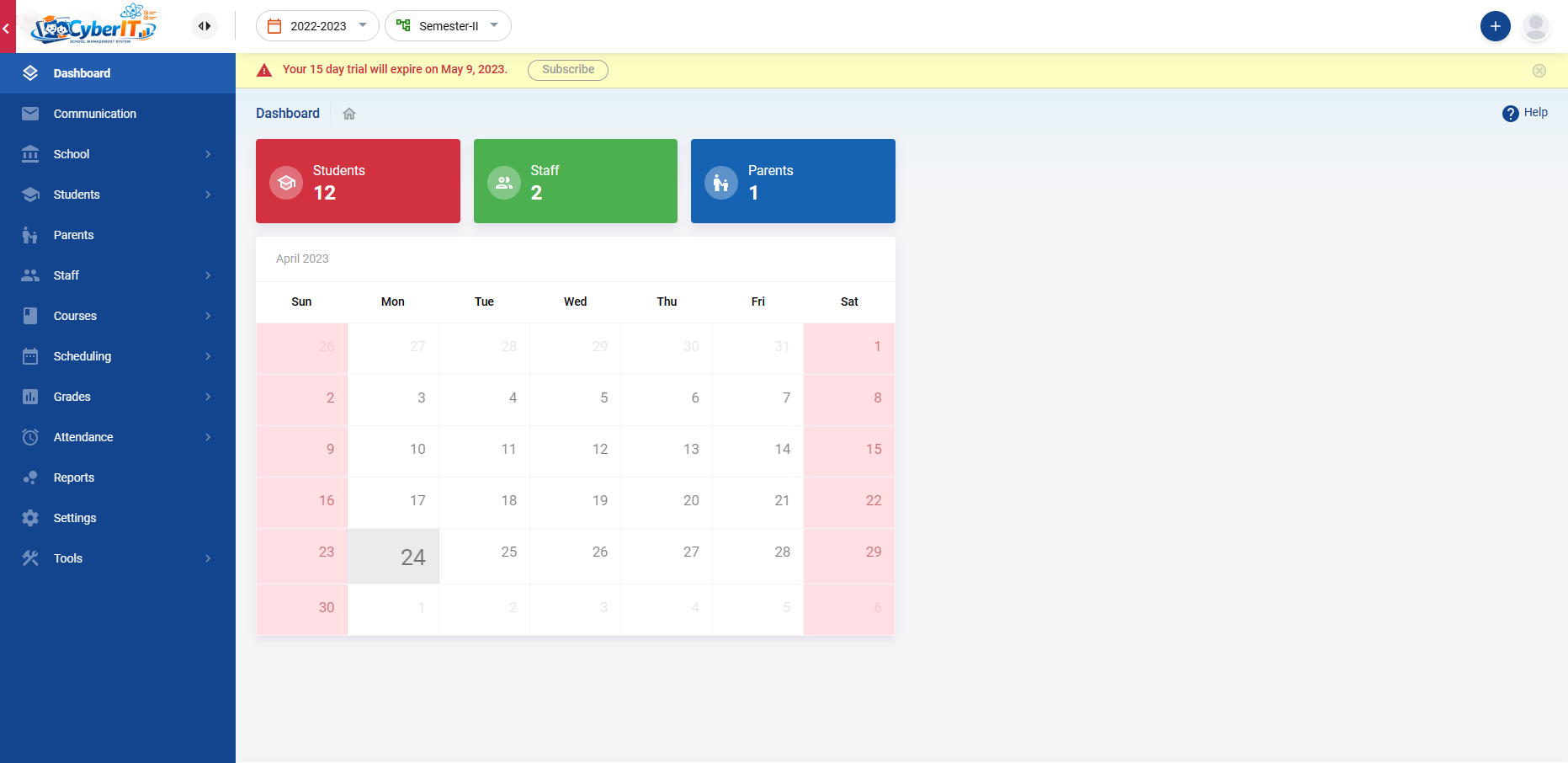Viewport: 1568px width, 763px height.
Task: Click the Parents sidebar icon
Action: tap(30, 235)
